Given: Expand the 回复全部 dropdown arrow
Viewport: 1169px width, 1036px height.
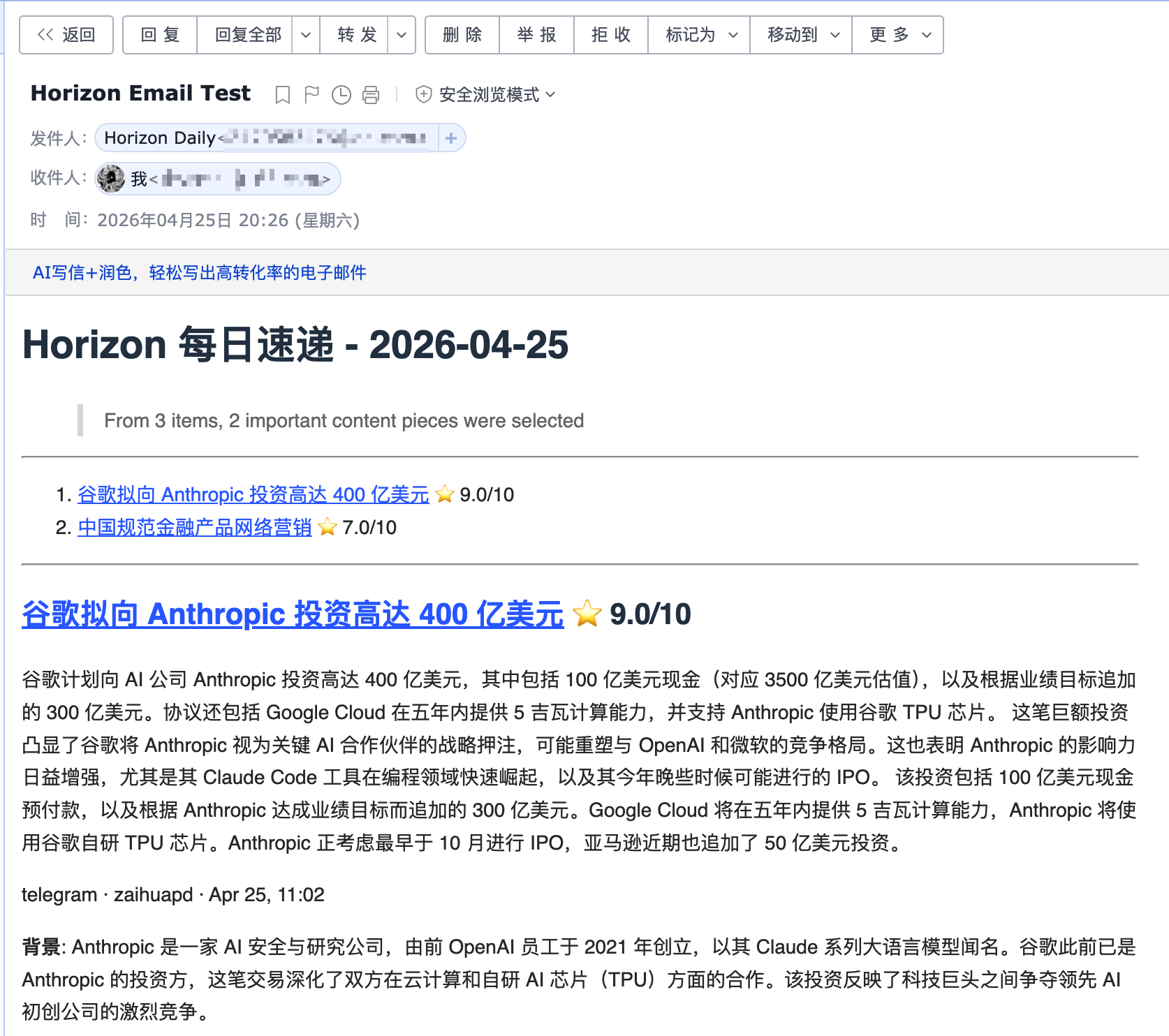Looking at the screenshot, I should tap(306, 35).
